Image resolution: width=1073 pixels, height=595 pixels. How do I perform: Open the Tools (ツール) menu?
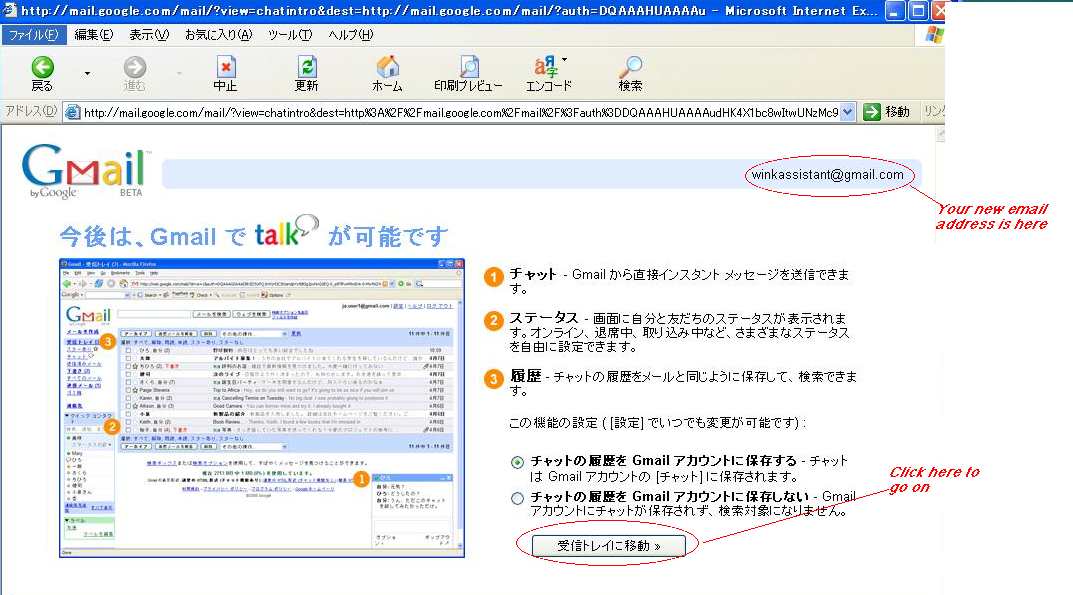tap(289, 35)
